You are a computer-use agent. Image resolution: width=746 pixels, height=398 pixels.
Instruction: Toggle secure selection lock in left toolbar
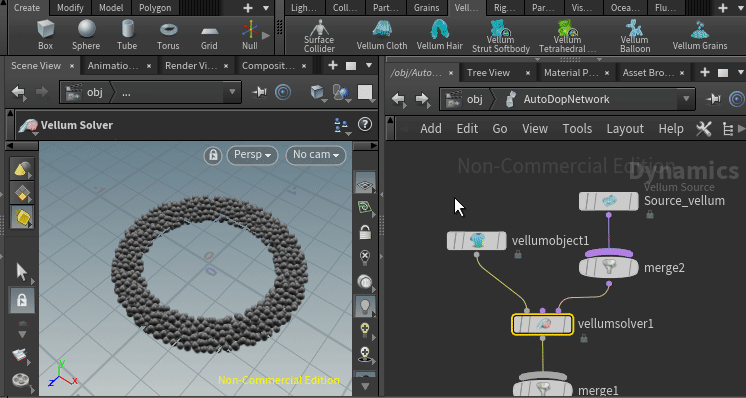[x=21, y=301]
